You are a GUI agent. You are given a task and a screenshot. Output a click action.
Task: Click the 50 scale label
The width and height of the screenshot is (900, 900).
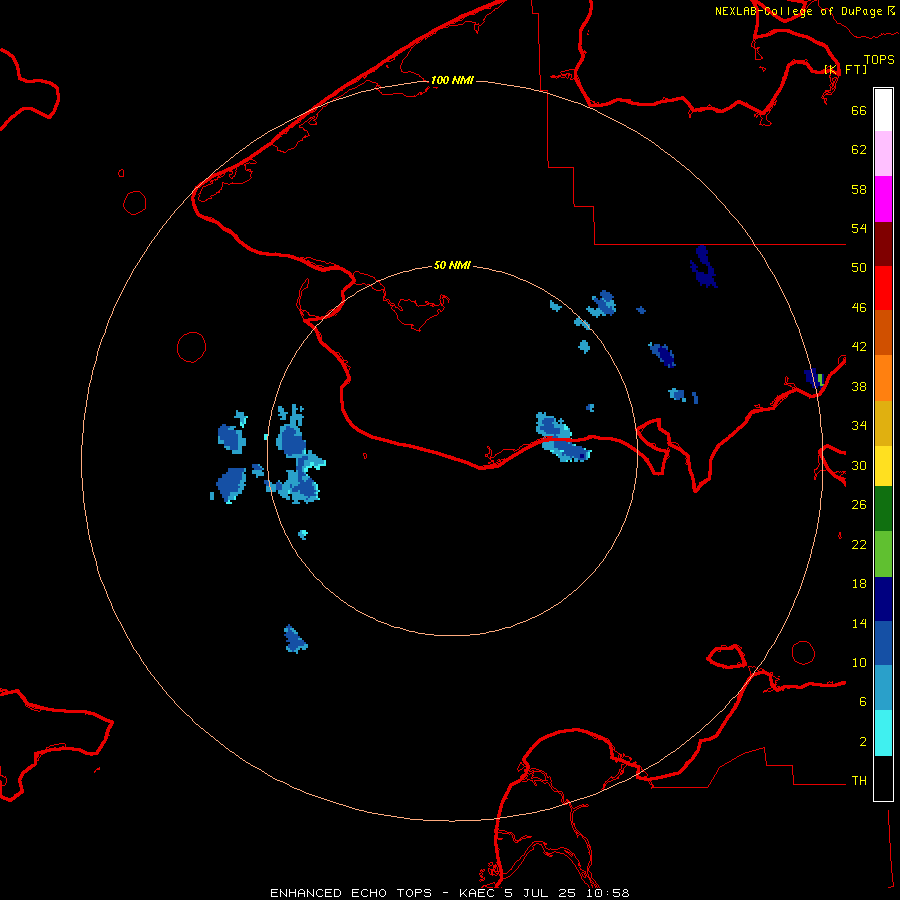[859, 268]
